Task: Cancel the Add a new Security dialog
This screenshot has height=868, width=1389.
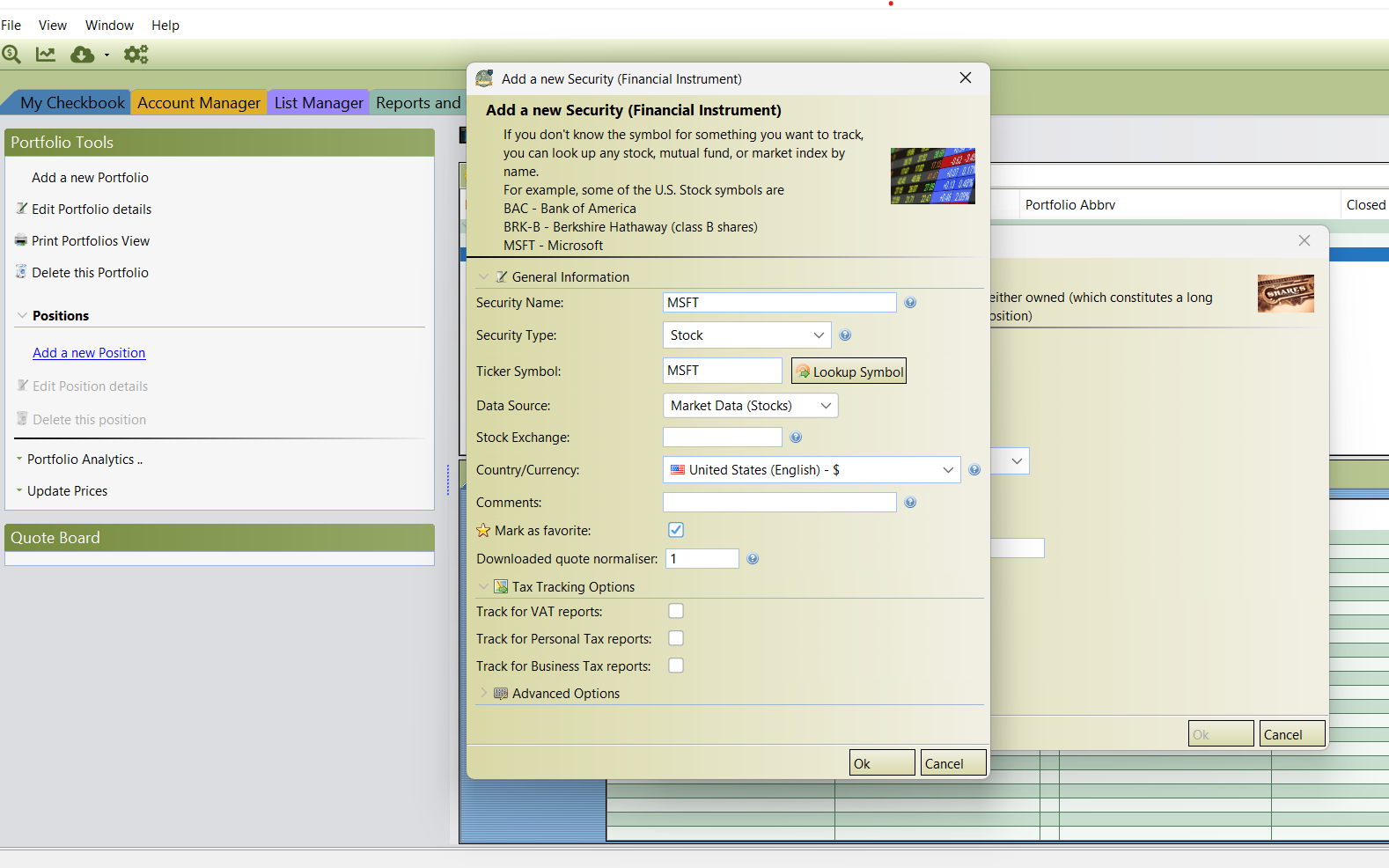Action: coord(953,763)
